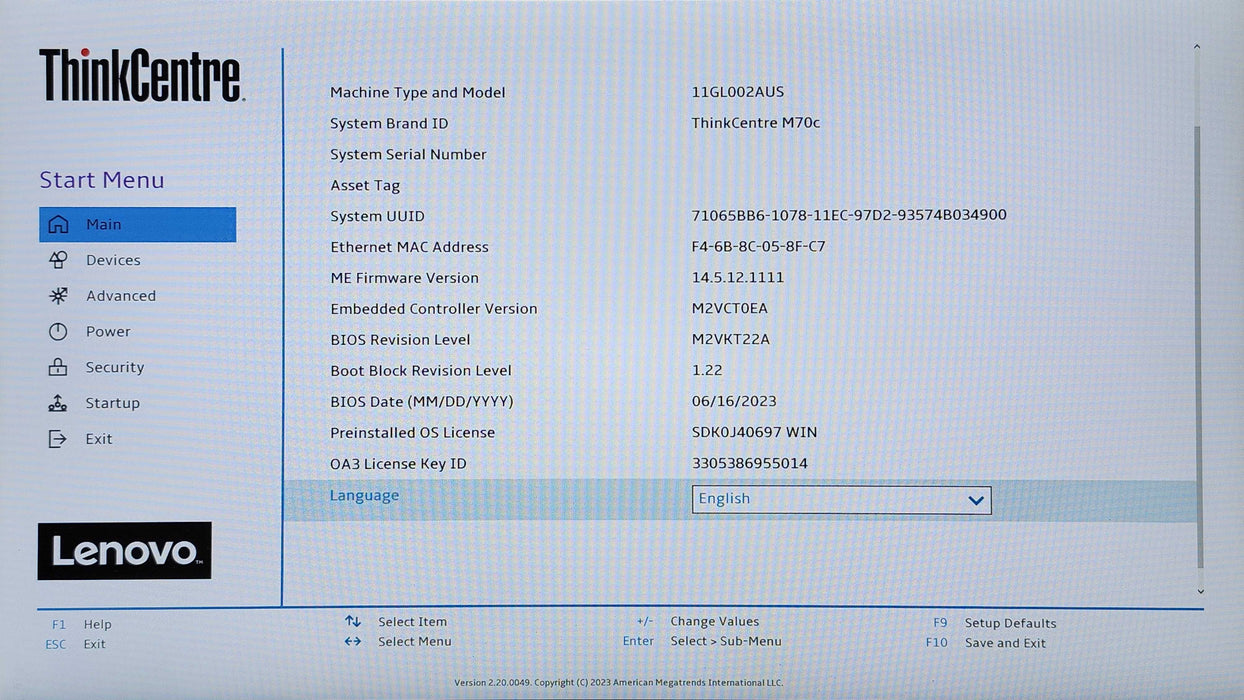
Task: Select the Main home icon
Action: (x=59, y=224)
